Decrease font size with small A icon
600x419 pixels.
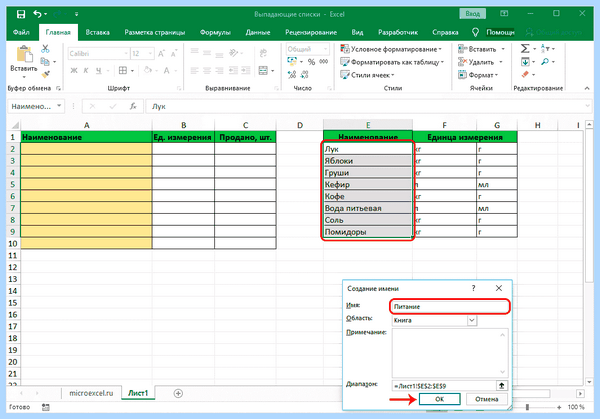click(174, 54)
